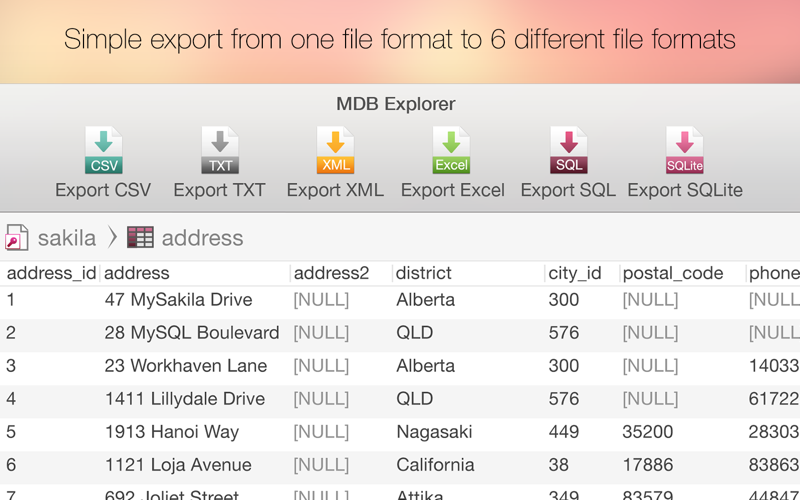Select the 47 MySakila Drive cell
800x500 pixels.
[x=179, y=299]
